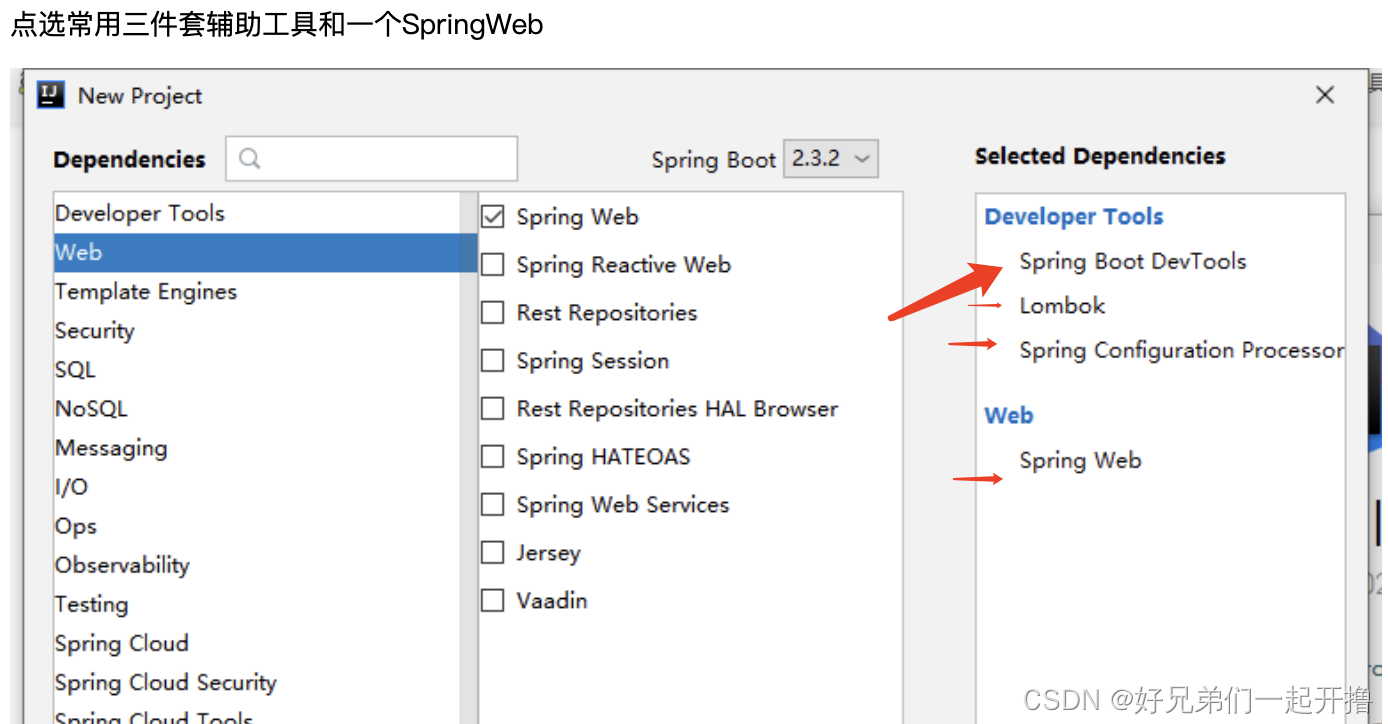Screen dimensions: 1388x724
Task: Select the I/O category
Action: pyautogui.click(x=257, y=486)
